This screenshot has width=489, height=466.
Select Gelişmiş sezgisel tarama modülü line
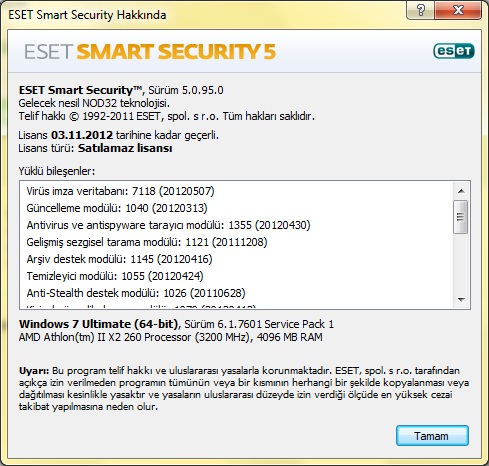click(147, 242)
